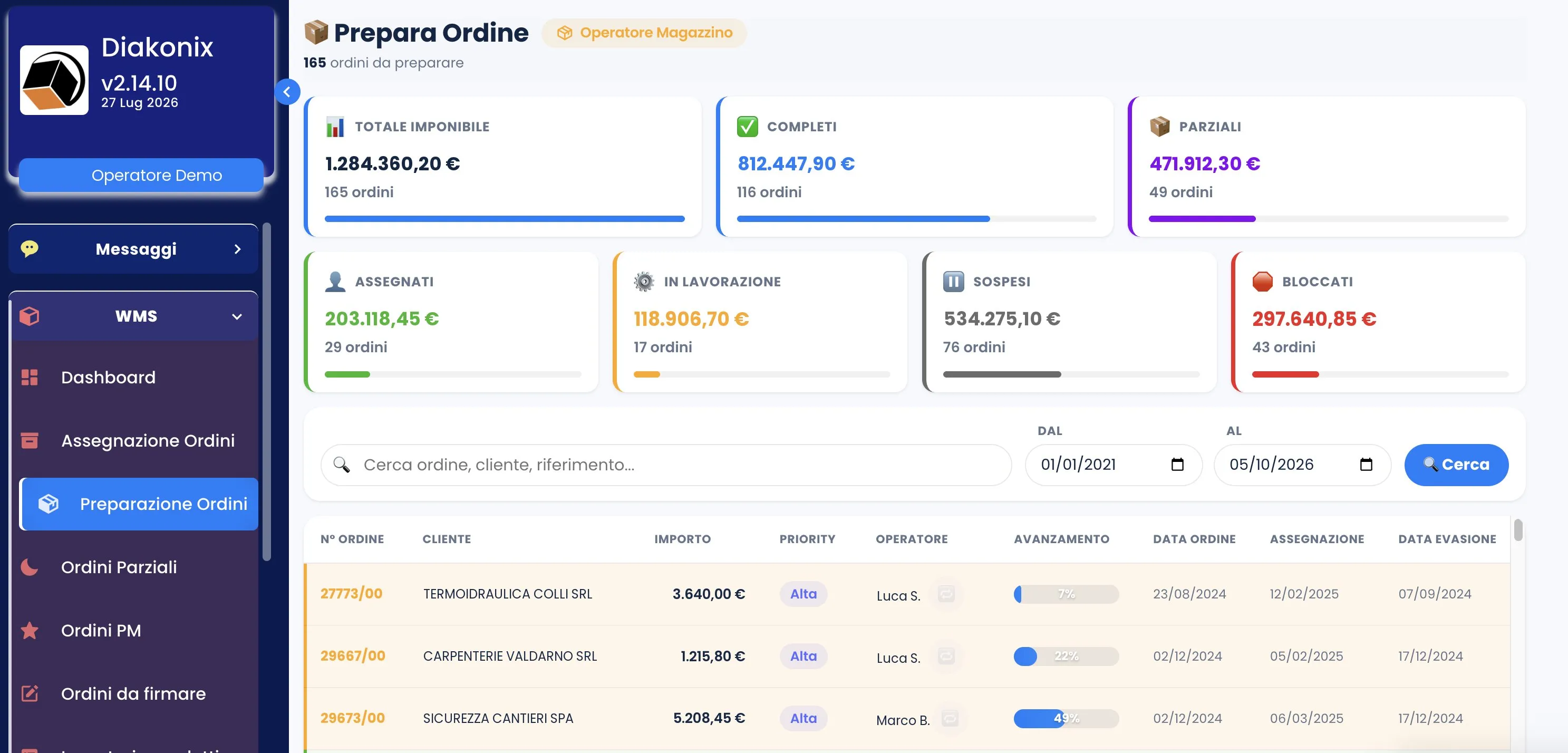This screenshot has width=1568, height=753.
Task: Collapse the WMS section chevron
Action: 237,316
